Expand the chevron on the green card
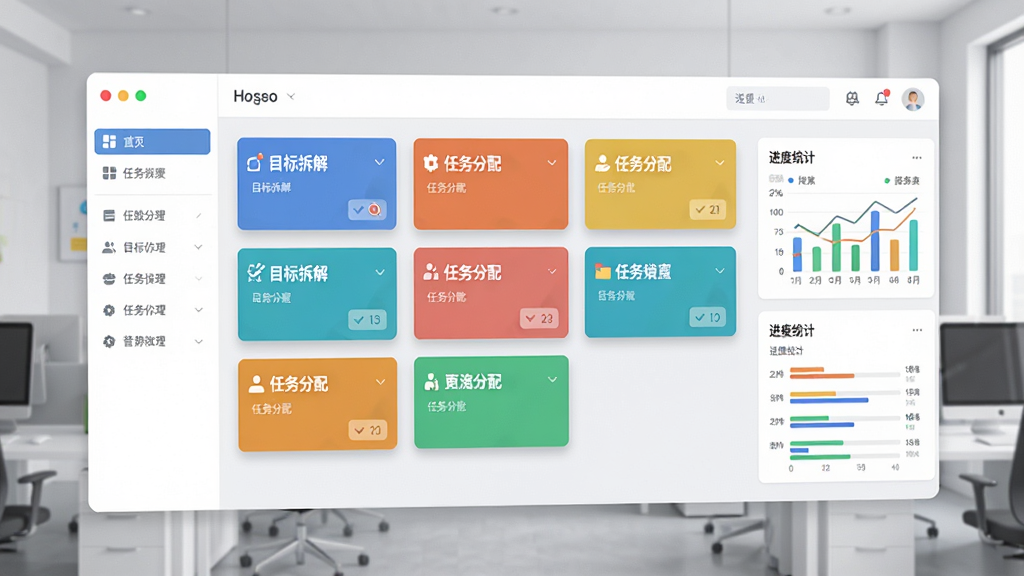 pos(552,379)
